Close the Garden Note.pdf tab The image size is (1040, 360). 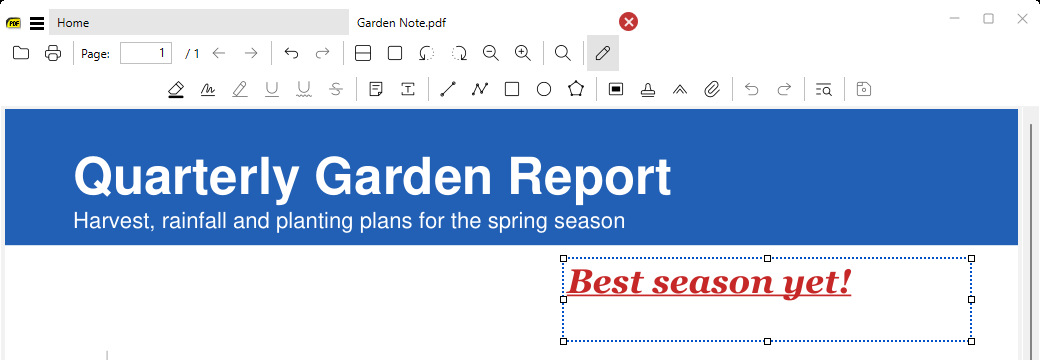click(x=628, y=22)
